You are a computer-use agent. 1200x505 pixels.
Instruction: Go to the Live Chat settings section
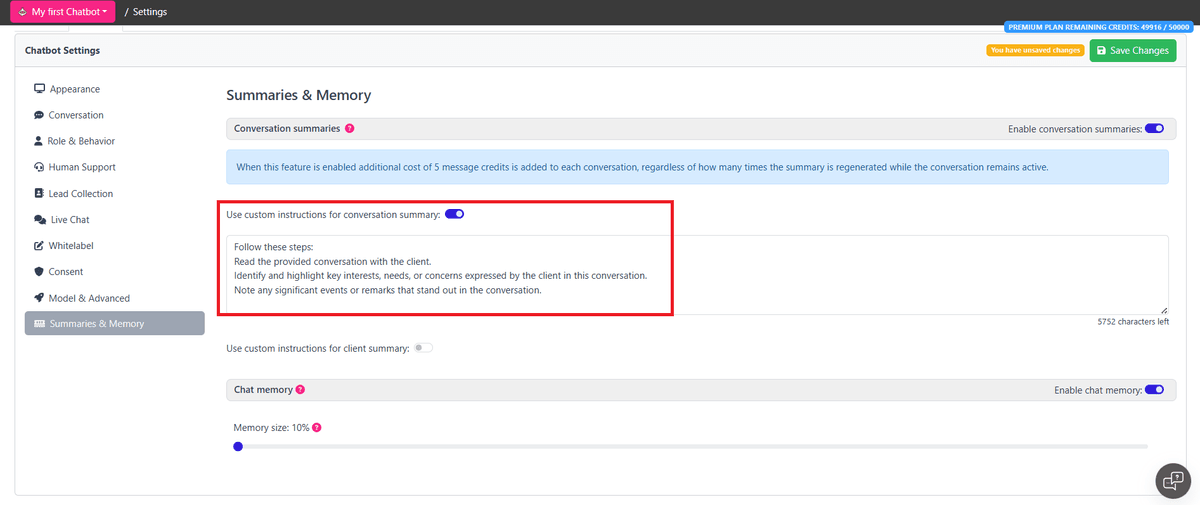pyautogui.click(x=72, y=219)
